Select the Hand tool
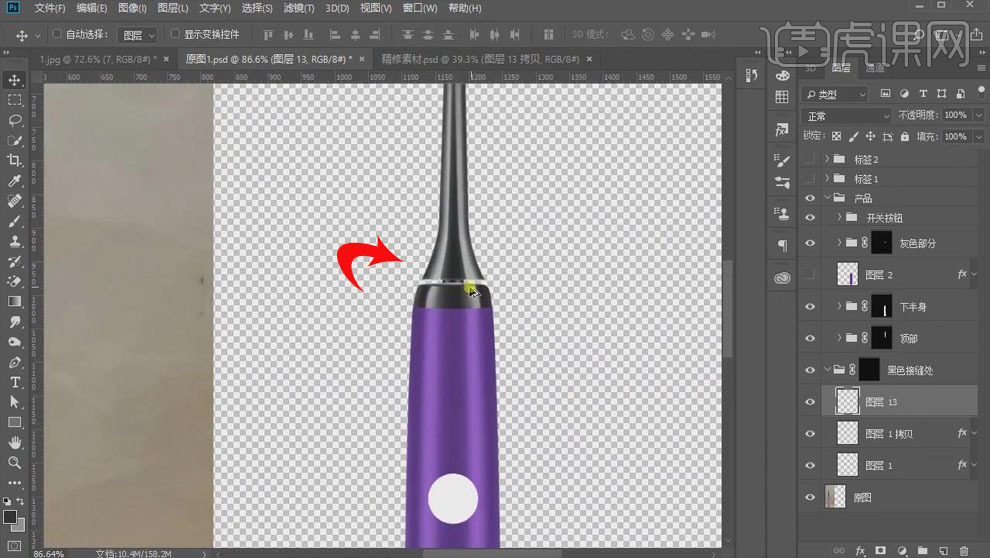This screenshot has height=558, width=990. click(15, 442)
